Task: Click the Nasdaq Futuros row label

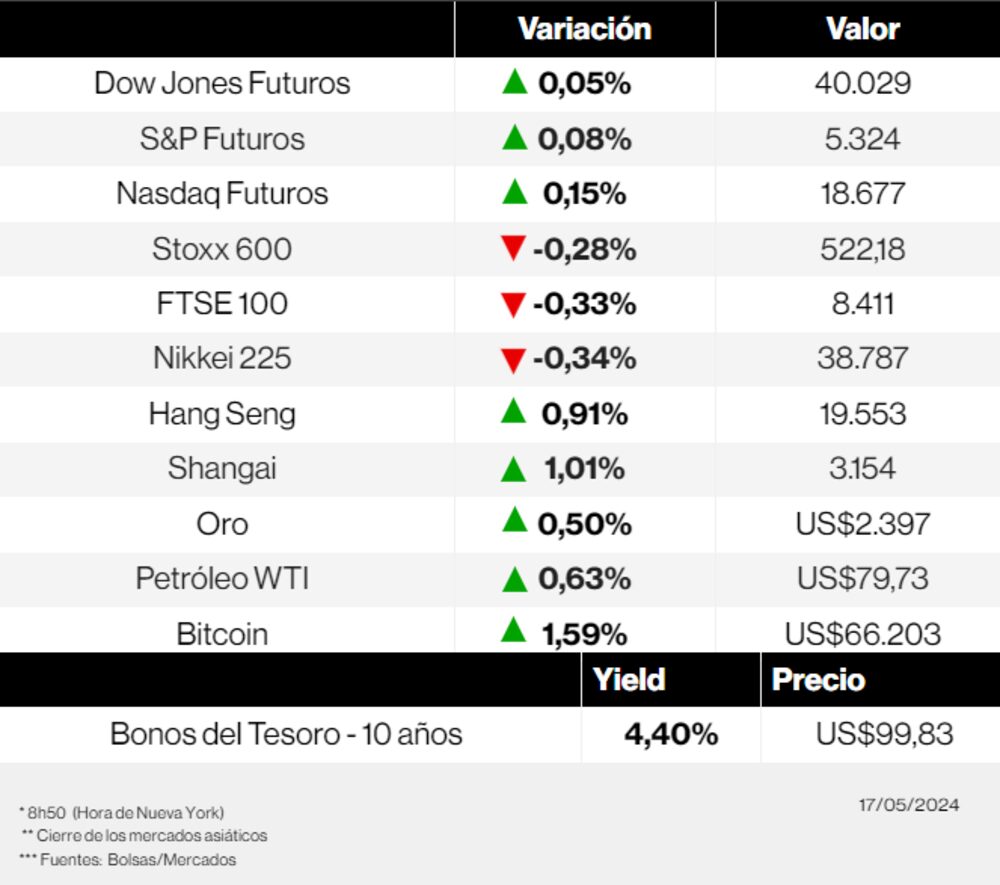Action: tap(222, 193)
